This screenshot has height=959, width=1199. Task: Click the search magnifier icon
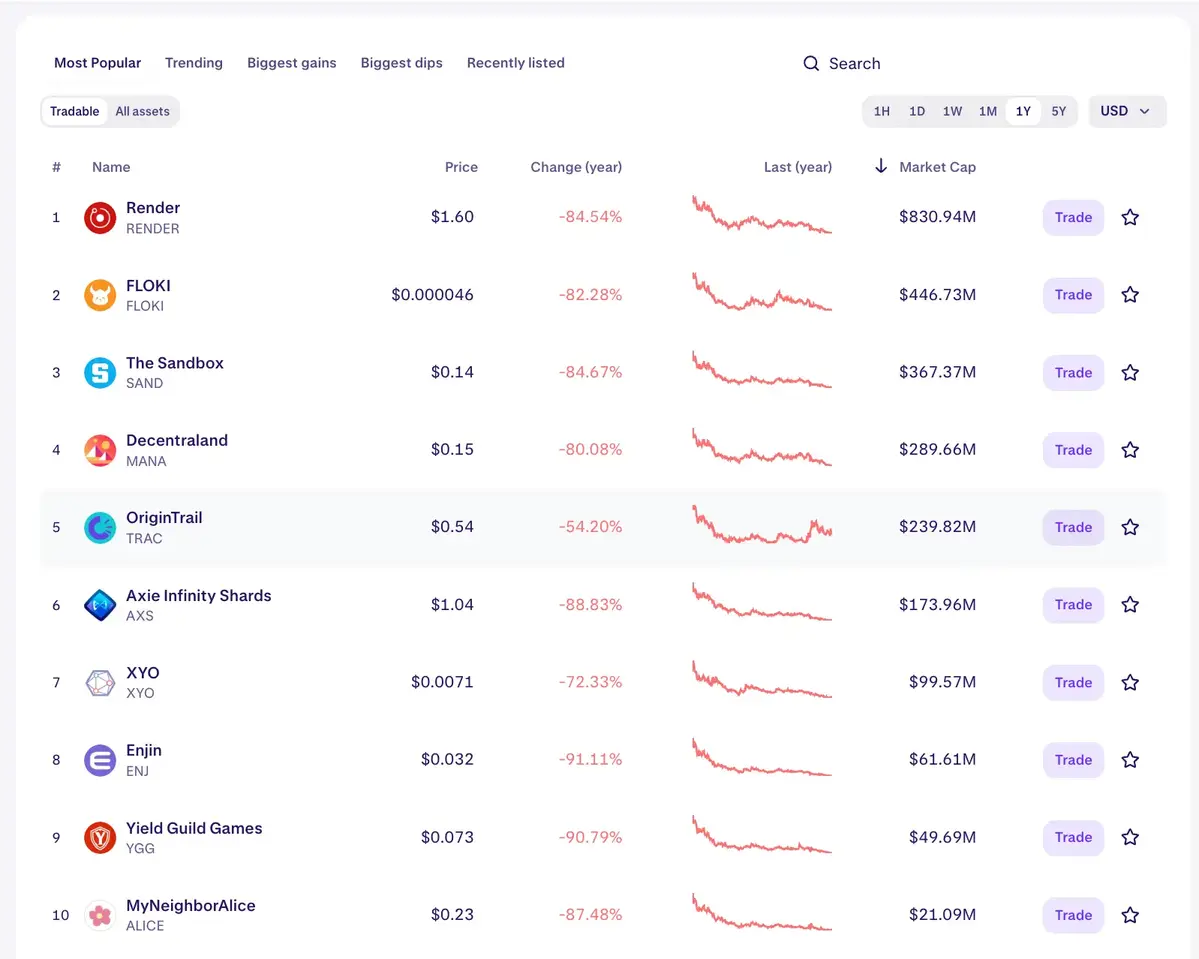click(x=810, y=63)
